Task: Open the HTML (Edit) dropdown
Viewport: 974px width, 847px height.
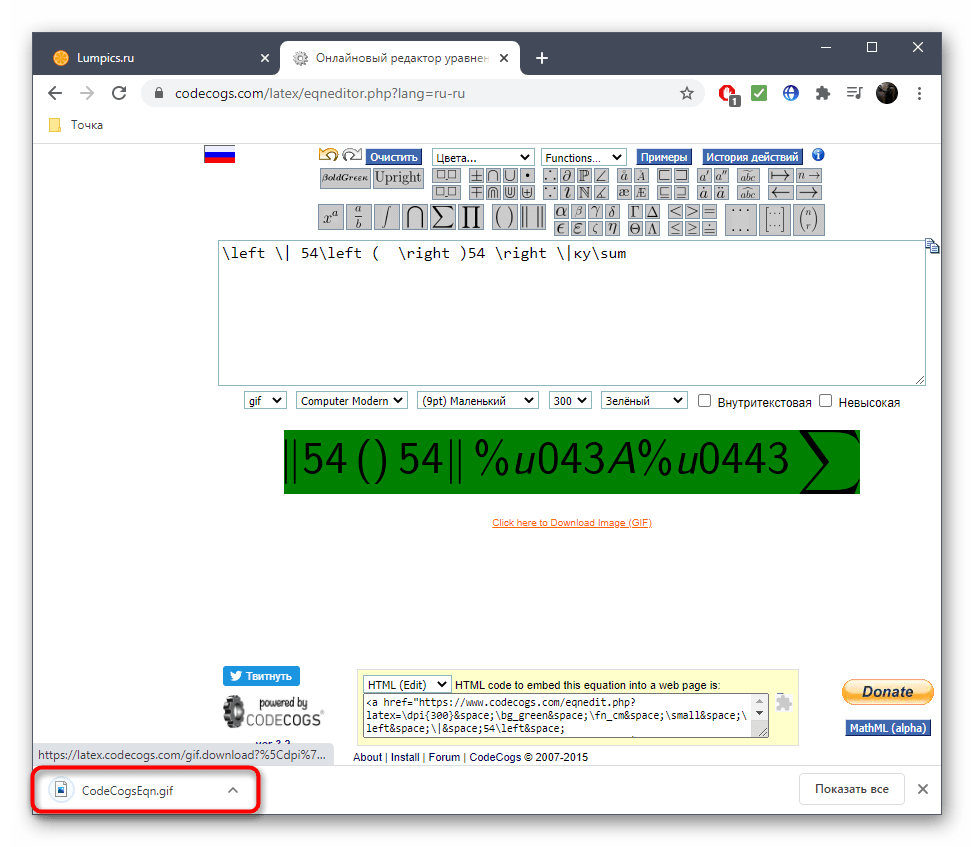Action: (x=407, y=684)
